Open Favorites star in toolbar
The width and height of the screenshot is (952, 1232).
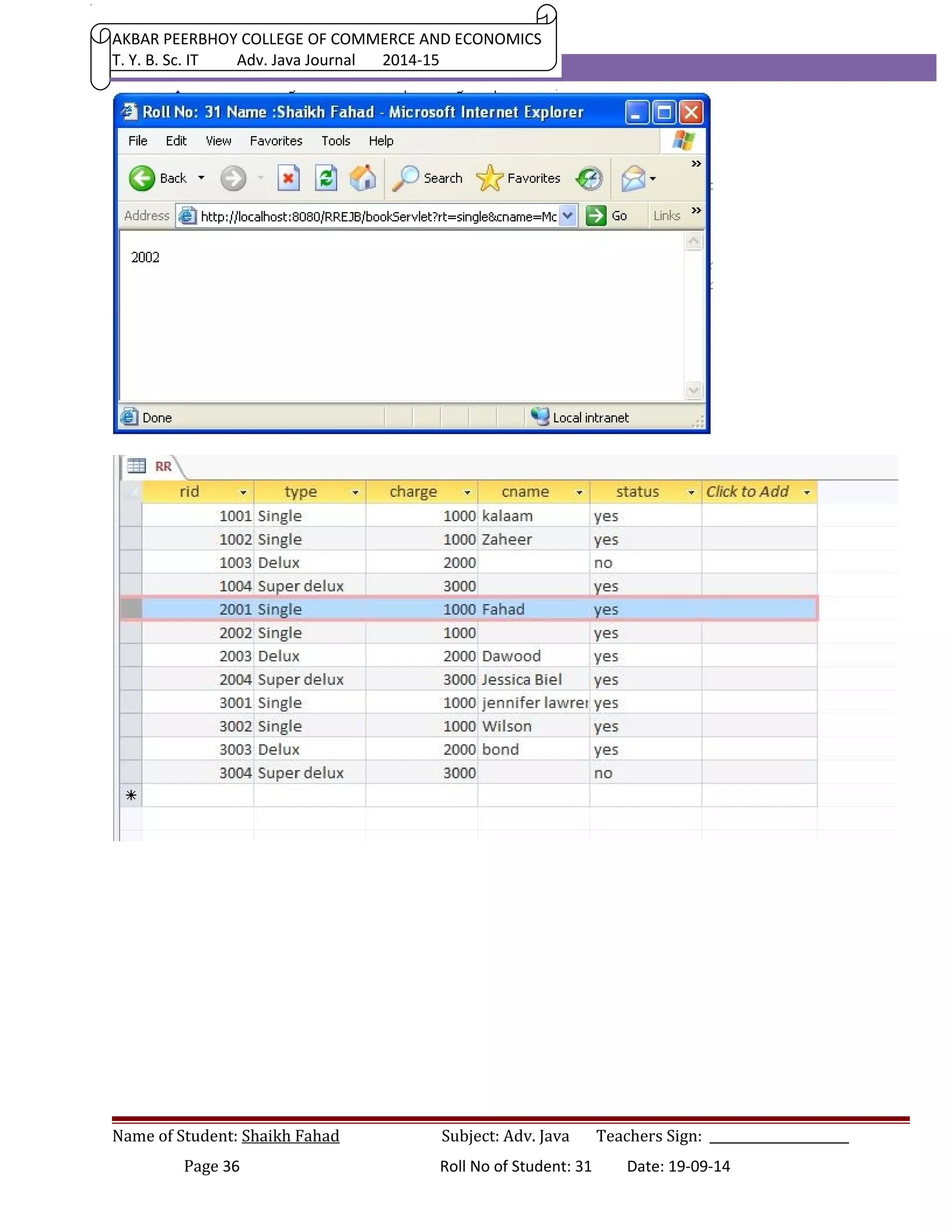489,178
